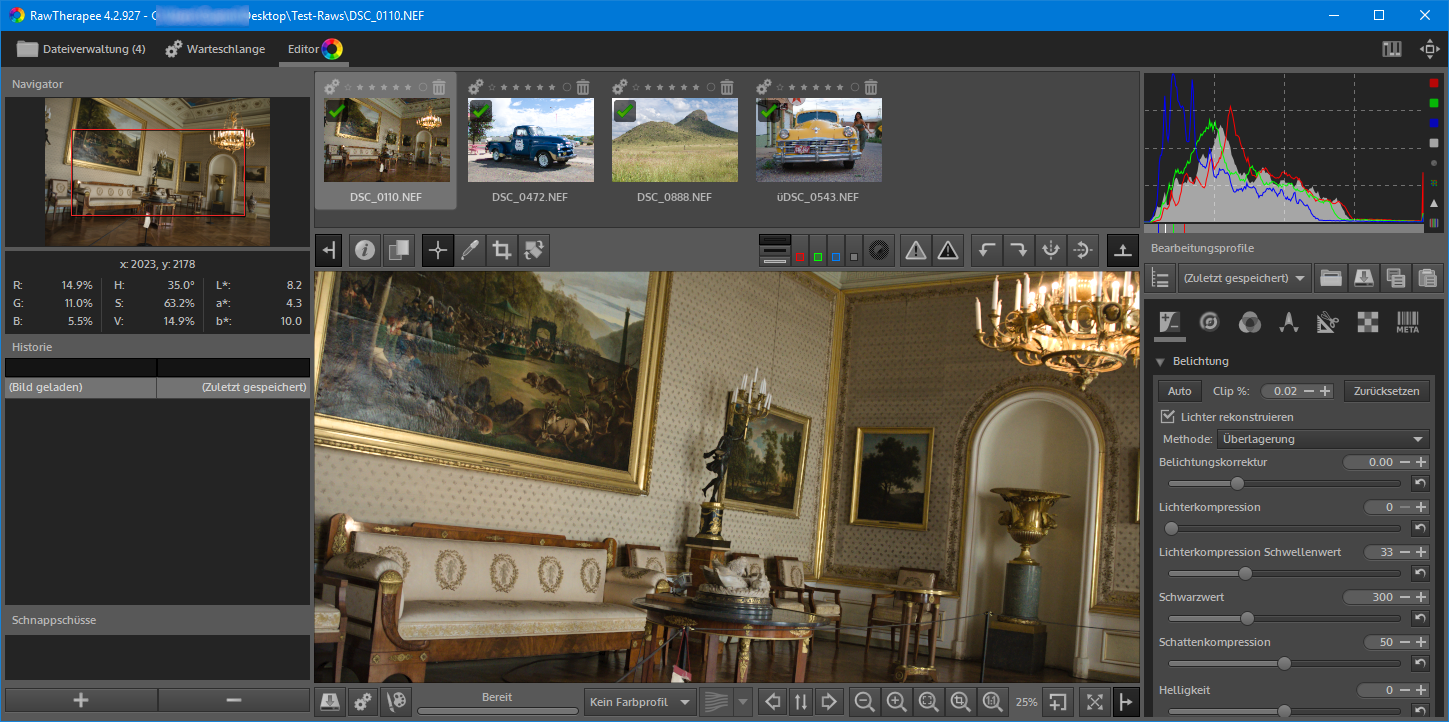Toggle before/after comparison view icon

coord(397,251)
